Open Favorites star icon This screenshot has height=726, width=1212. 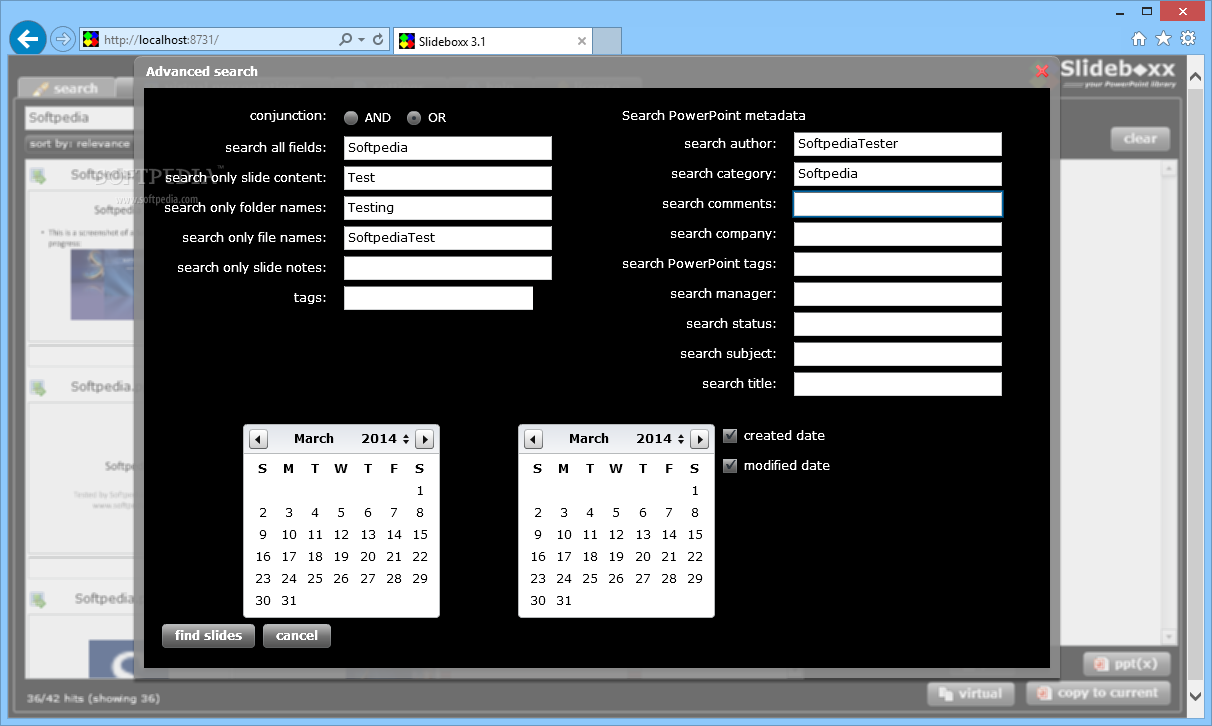tap(1163, 39)
